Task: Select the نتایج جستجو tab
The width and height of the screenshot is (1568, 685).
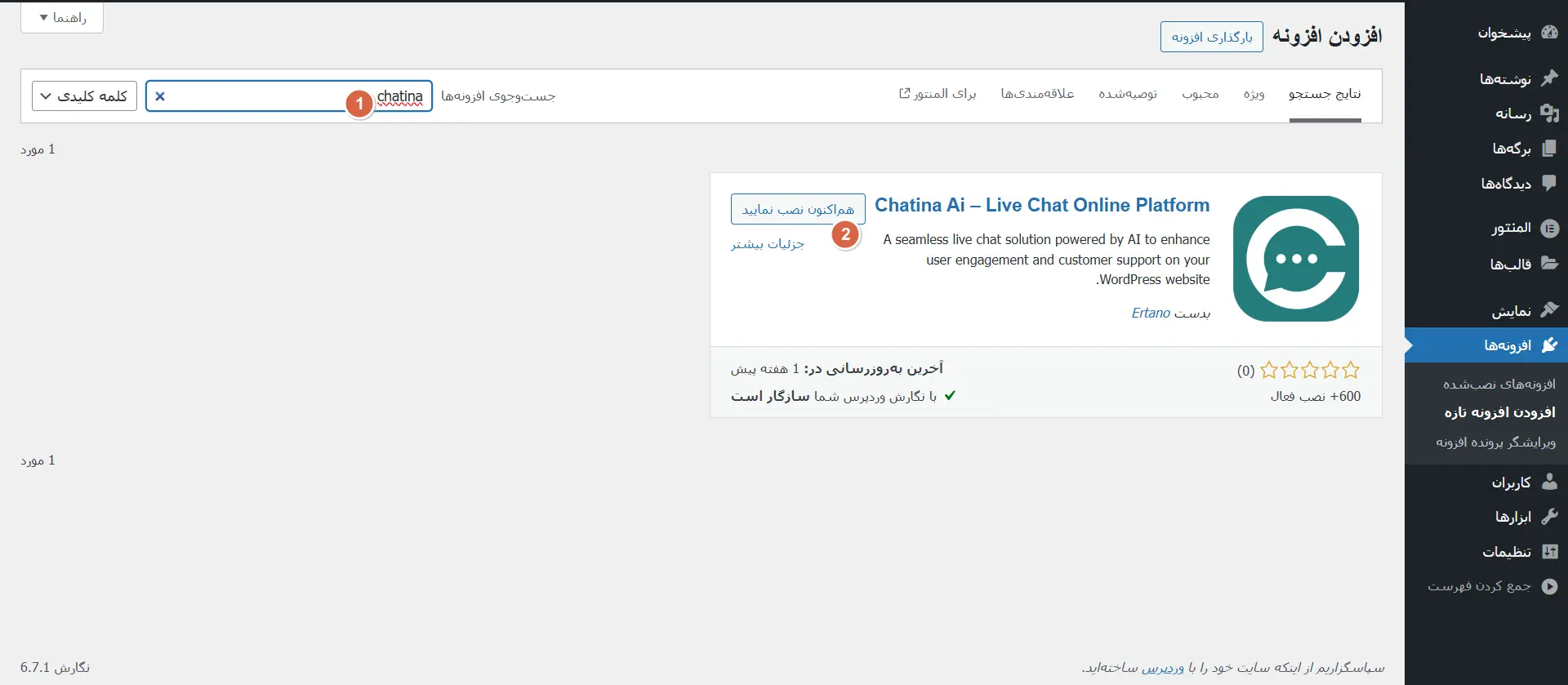Action: coord(1325,94)
